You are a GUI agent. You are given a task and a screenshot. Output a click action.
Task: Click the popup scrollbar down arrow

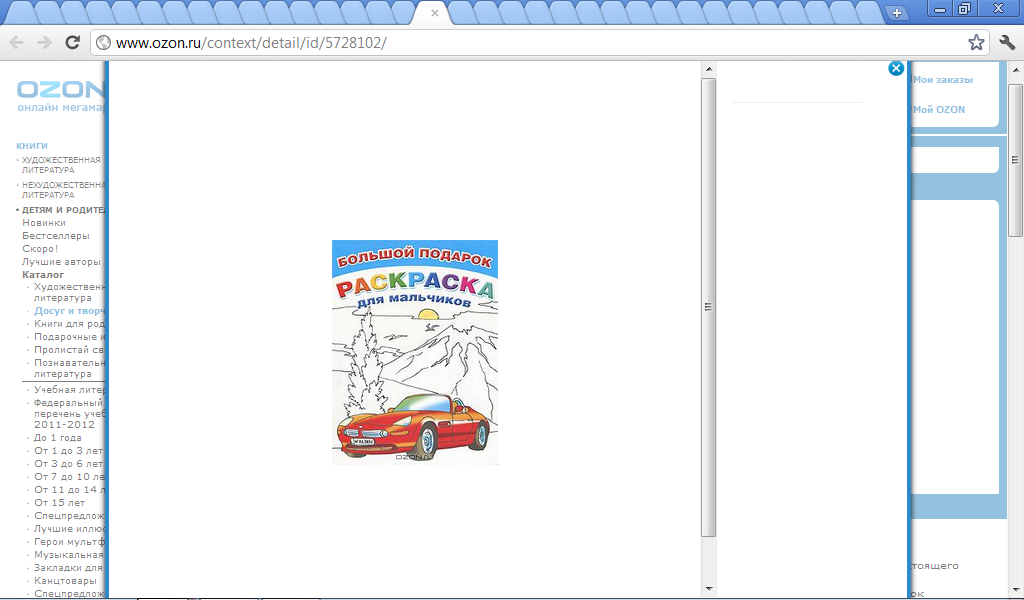click(x=709, y=589)
